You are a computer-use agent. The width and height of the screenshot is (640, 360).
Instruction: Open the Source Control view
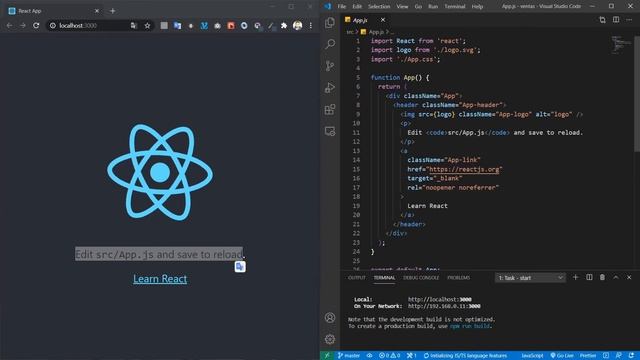pos(330,66)
